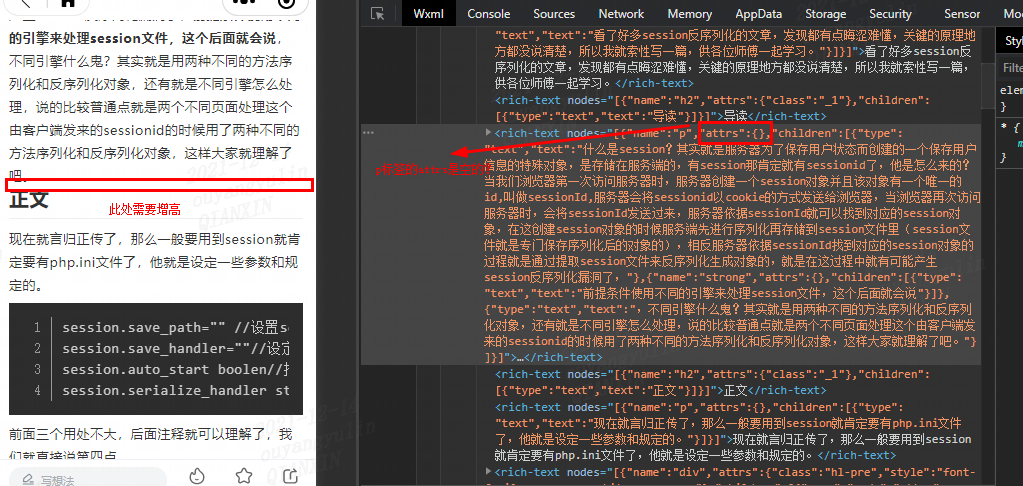1023x486 pixels.
Task: Collapse the selected rich-text p node
Action: pos(489,132)
